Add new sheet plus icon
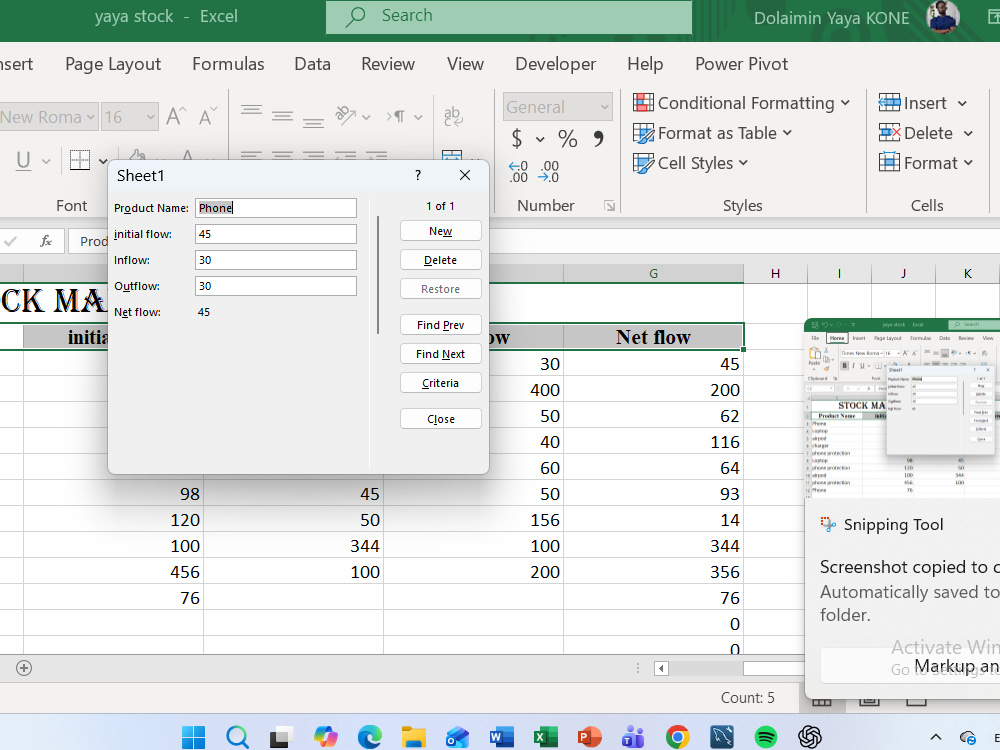 coord(24,668)
